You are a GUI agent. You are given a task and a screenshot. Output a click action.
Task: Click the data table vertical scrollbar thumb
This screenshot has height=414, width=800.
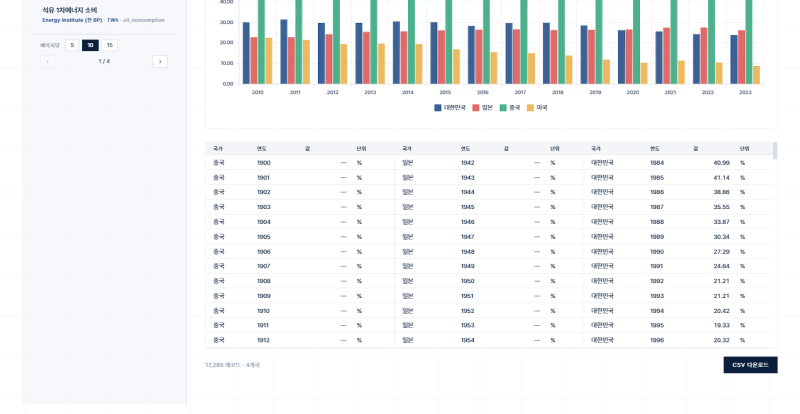[775, 151]
